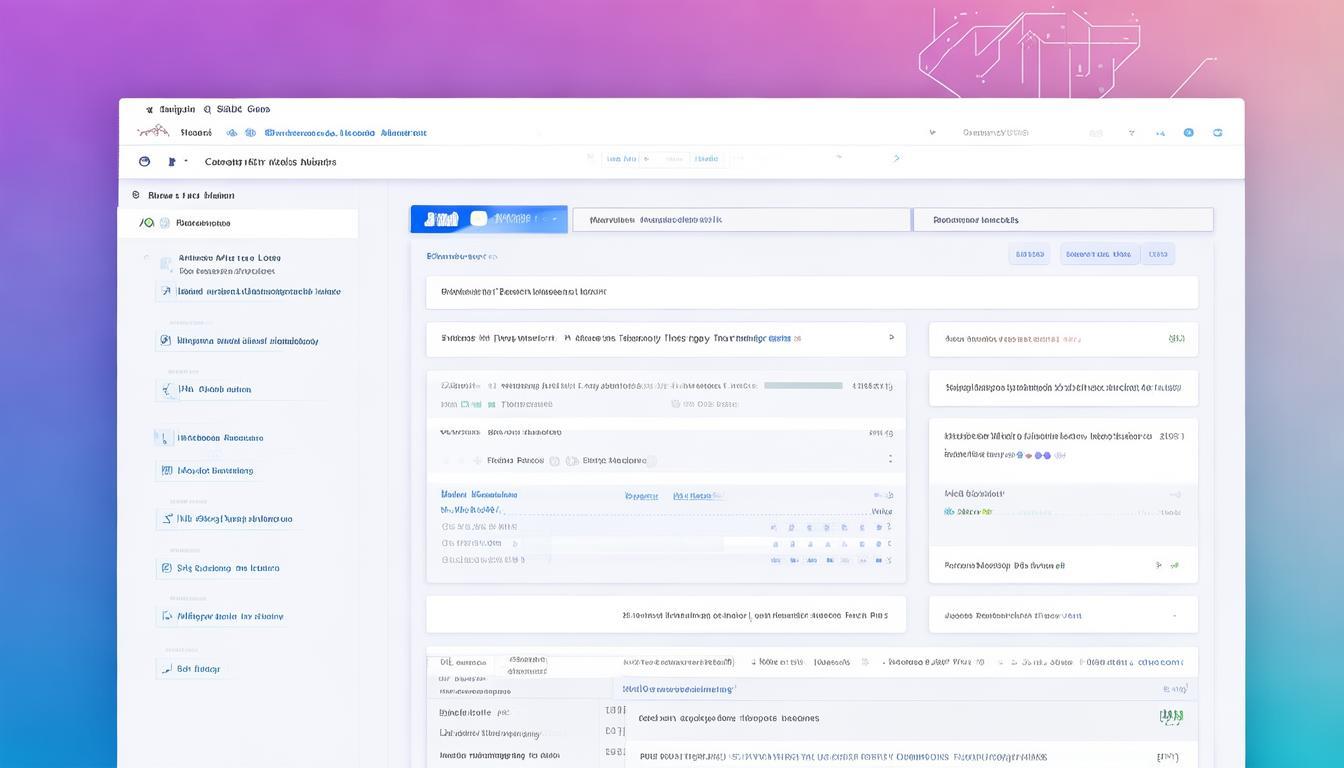Image resolution: width=1344 pixels, height=768 pixels.
Task: Expand the first wide card using its right chevron
Action: coord(890,338)
